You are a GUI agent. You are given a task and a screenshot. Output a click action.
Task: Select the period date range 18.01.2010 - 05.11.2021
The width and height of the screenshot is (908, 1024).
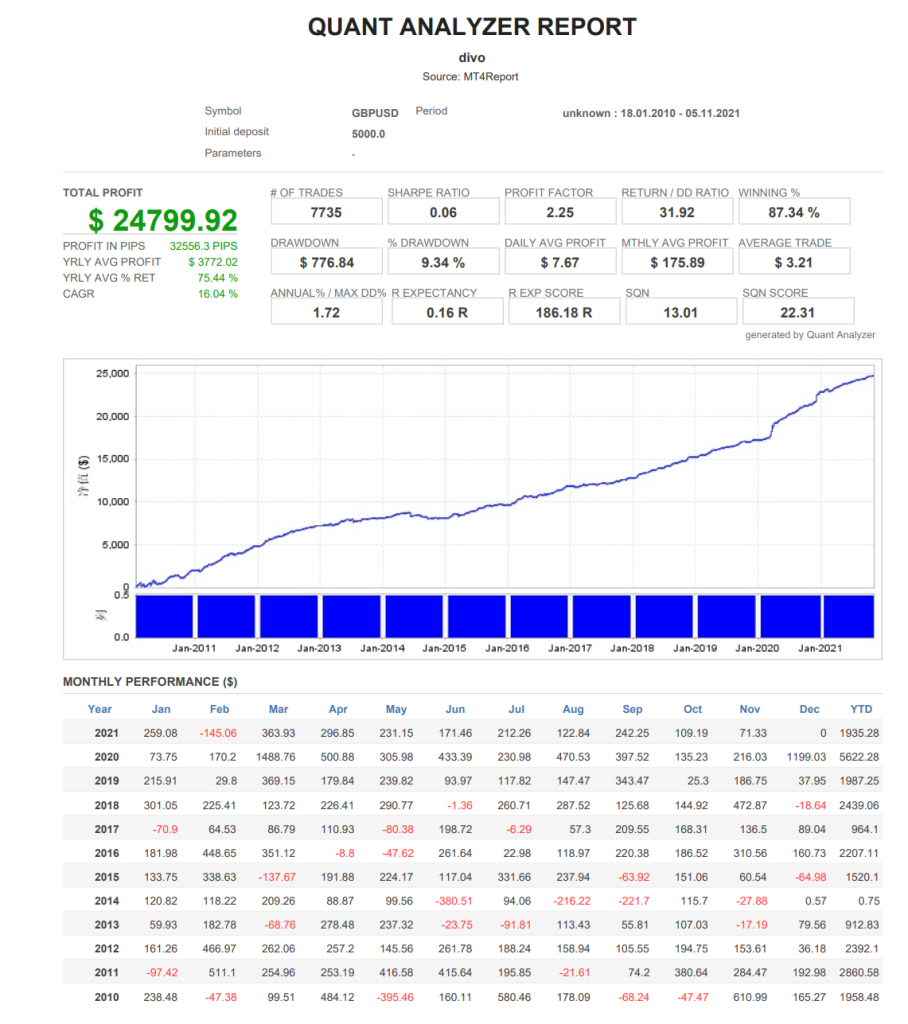pos(680,113)
